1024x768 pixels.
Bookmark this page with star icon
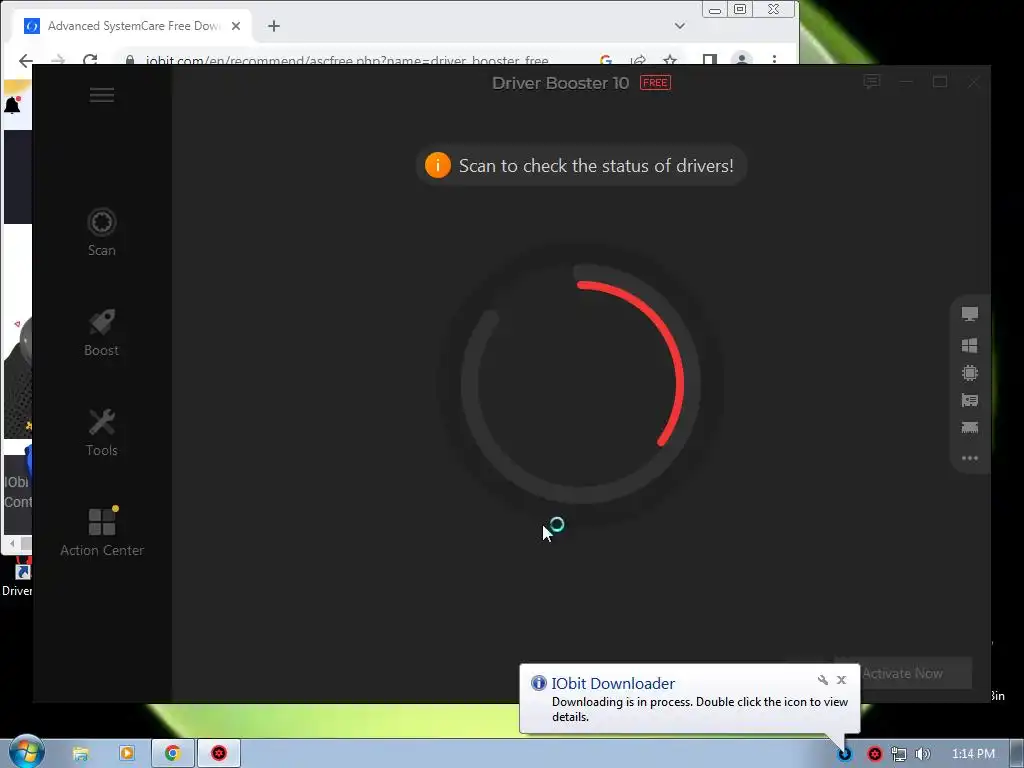pos(670,60)
